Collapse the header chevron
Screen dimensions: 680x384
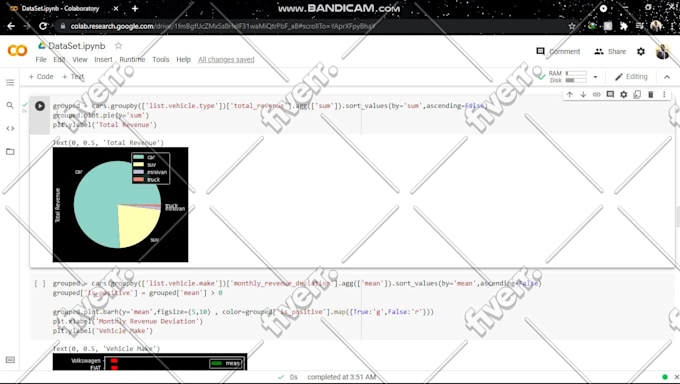coord(667,77)
